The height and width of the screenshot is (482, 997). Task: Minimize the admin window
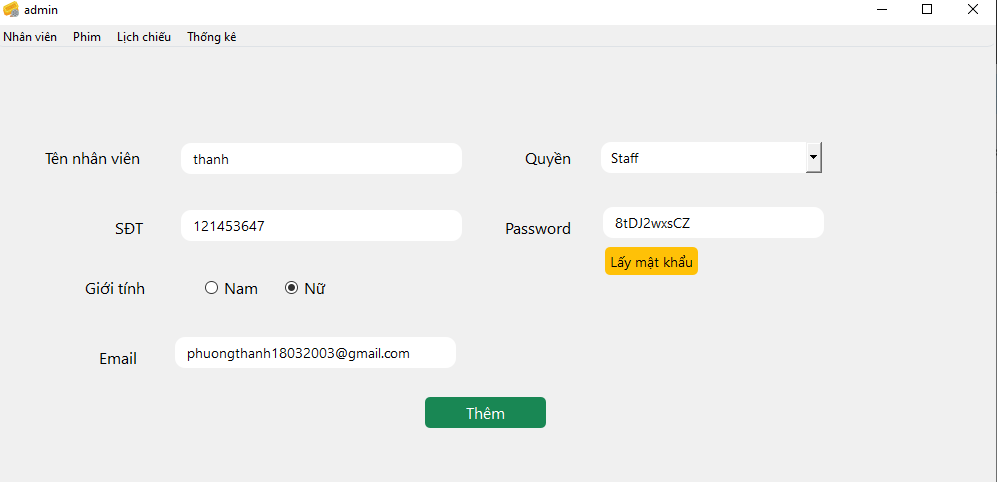tap(881, 9)
